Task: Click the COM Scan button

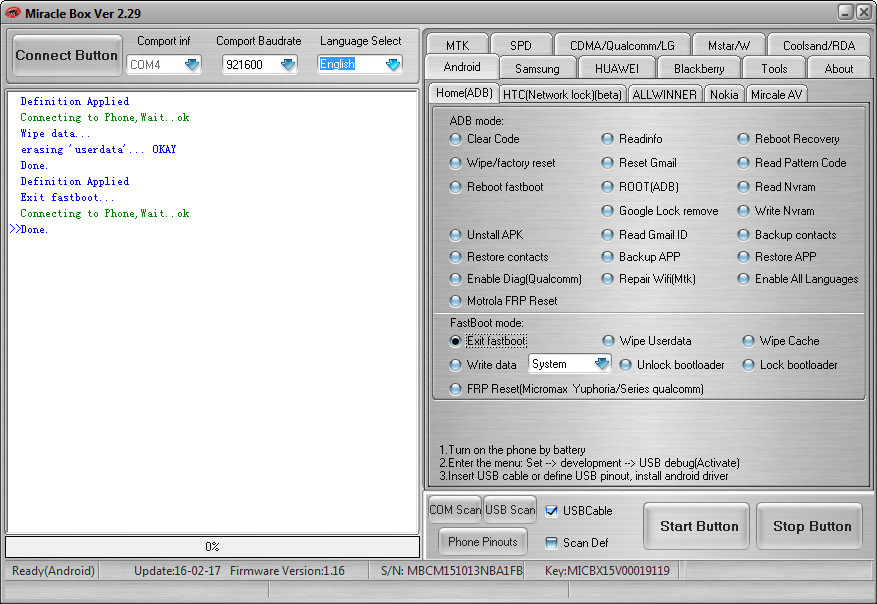Action: point(455,509)
